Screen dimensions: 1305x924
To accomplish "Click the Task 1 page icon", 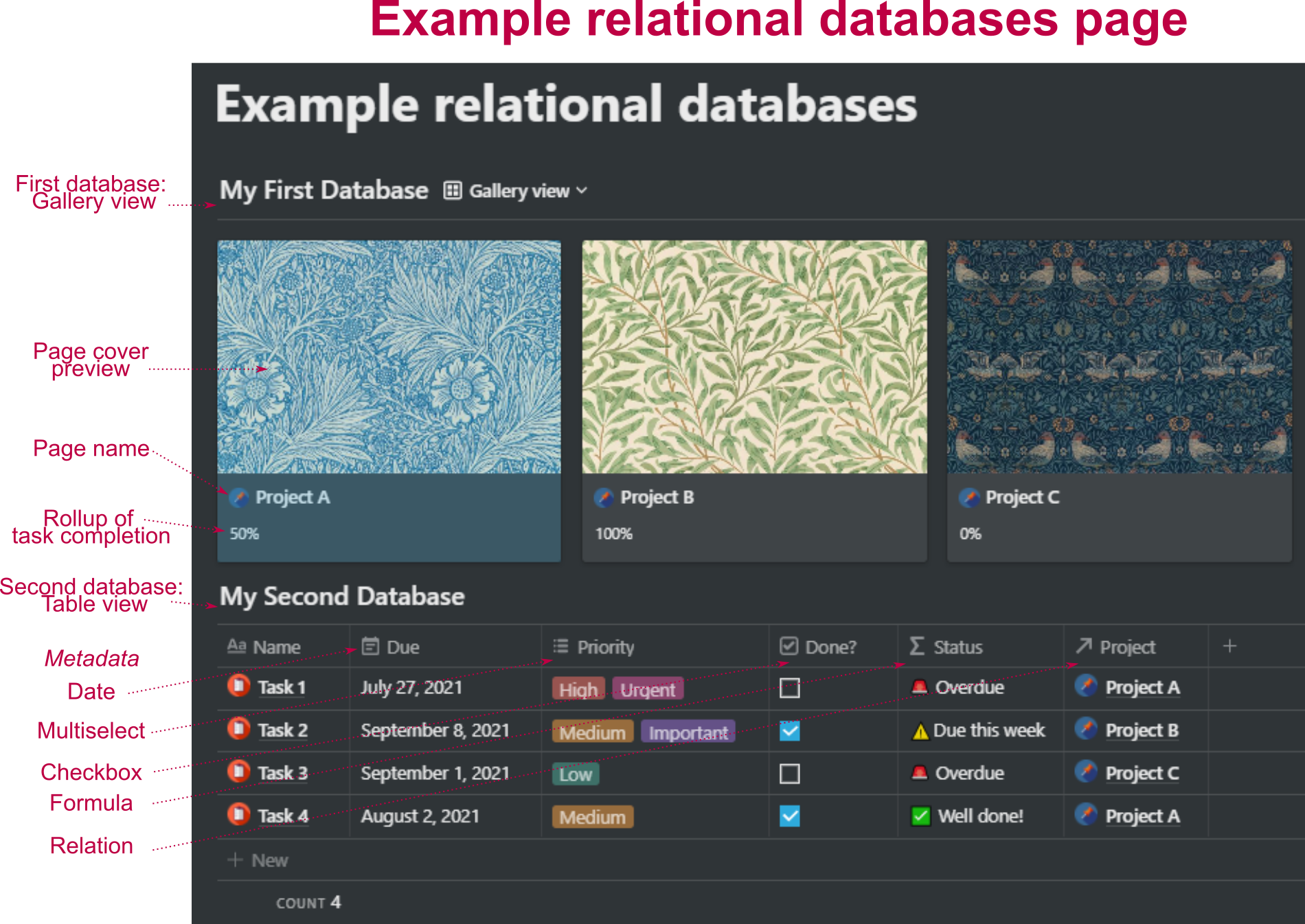I will pyautogui.click(x=239, y=686).
